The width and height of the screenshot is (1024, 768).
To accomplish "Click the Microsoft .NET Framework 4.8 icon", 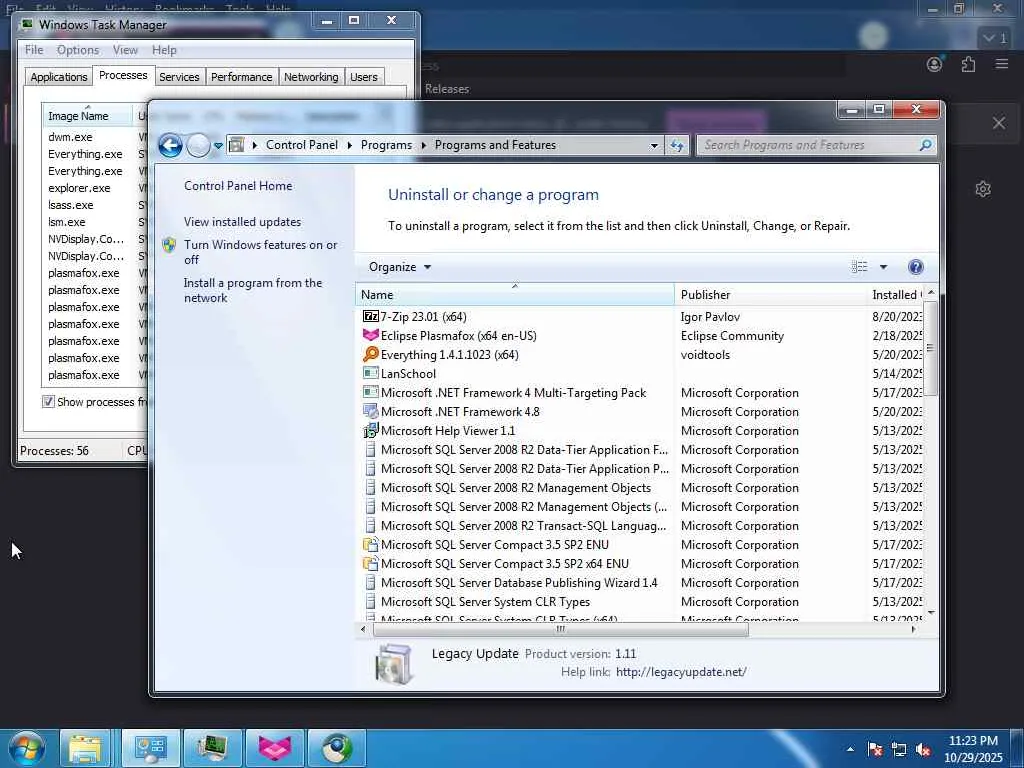I will 370,411.
